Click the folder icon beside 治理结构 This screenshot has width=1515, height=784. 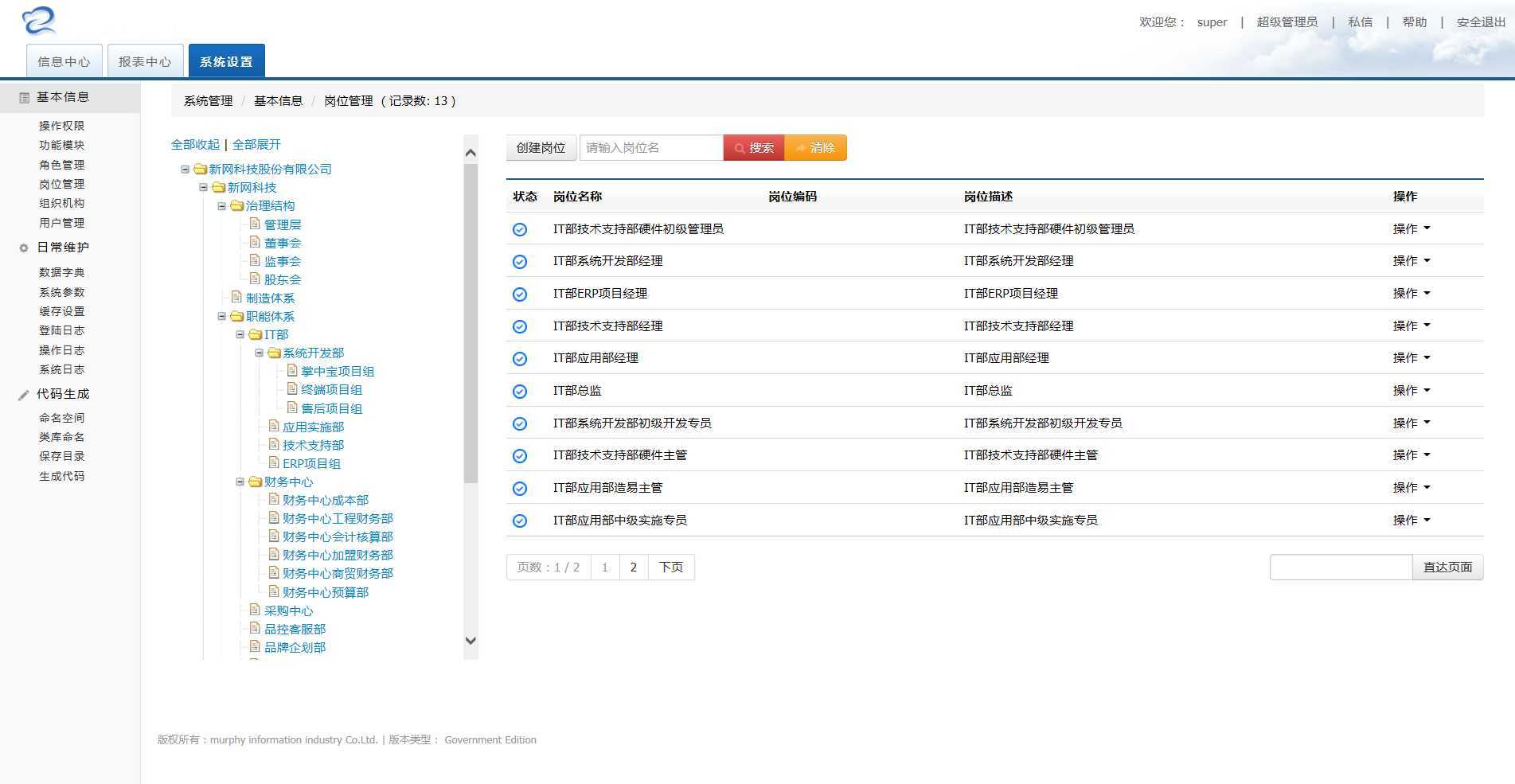[237, 205]
